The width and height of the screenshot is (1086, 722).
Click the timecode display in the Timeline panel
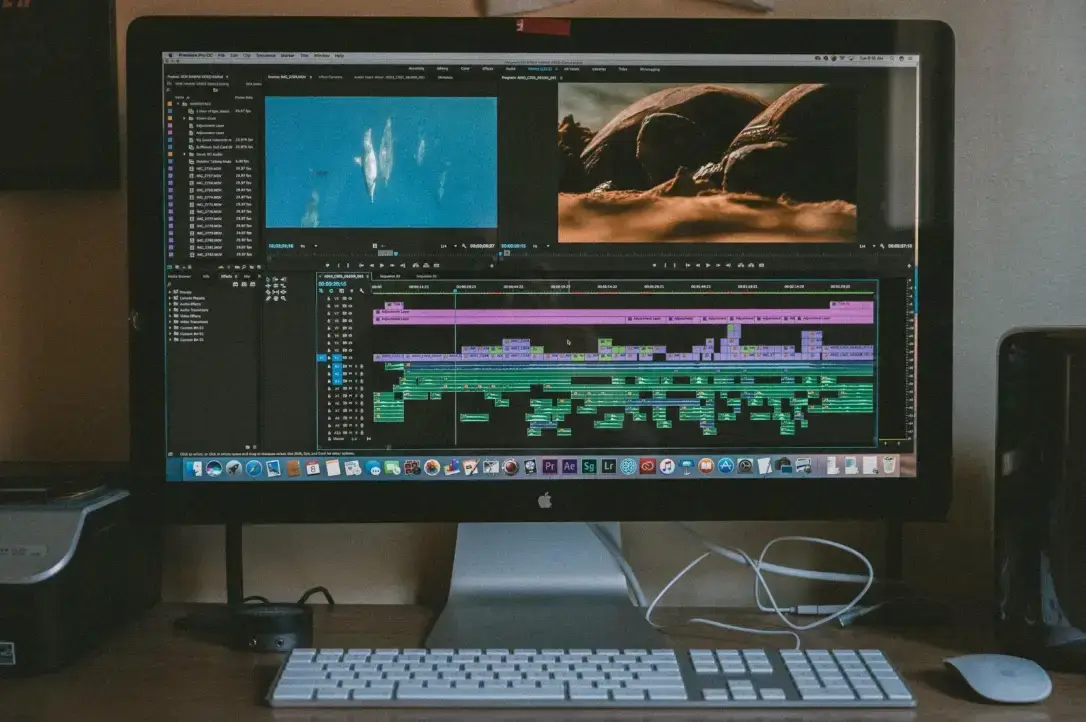tap(332, 284)
